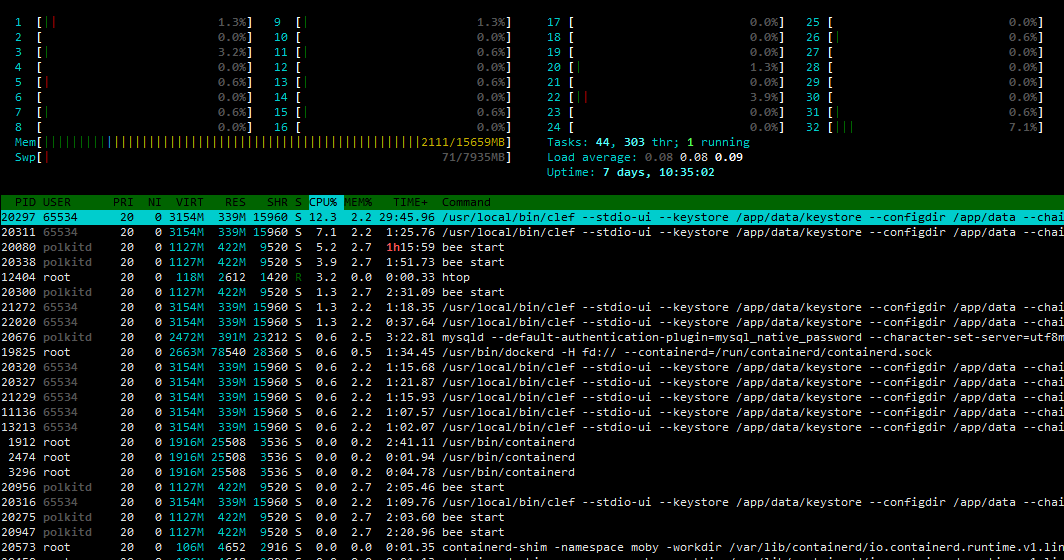Image resolution: width=1064 pixels, height=560 pixels.
Task: Select clef process with PID 20316
Action: pyautogui.click(x=532, y=502)
